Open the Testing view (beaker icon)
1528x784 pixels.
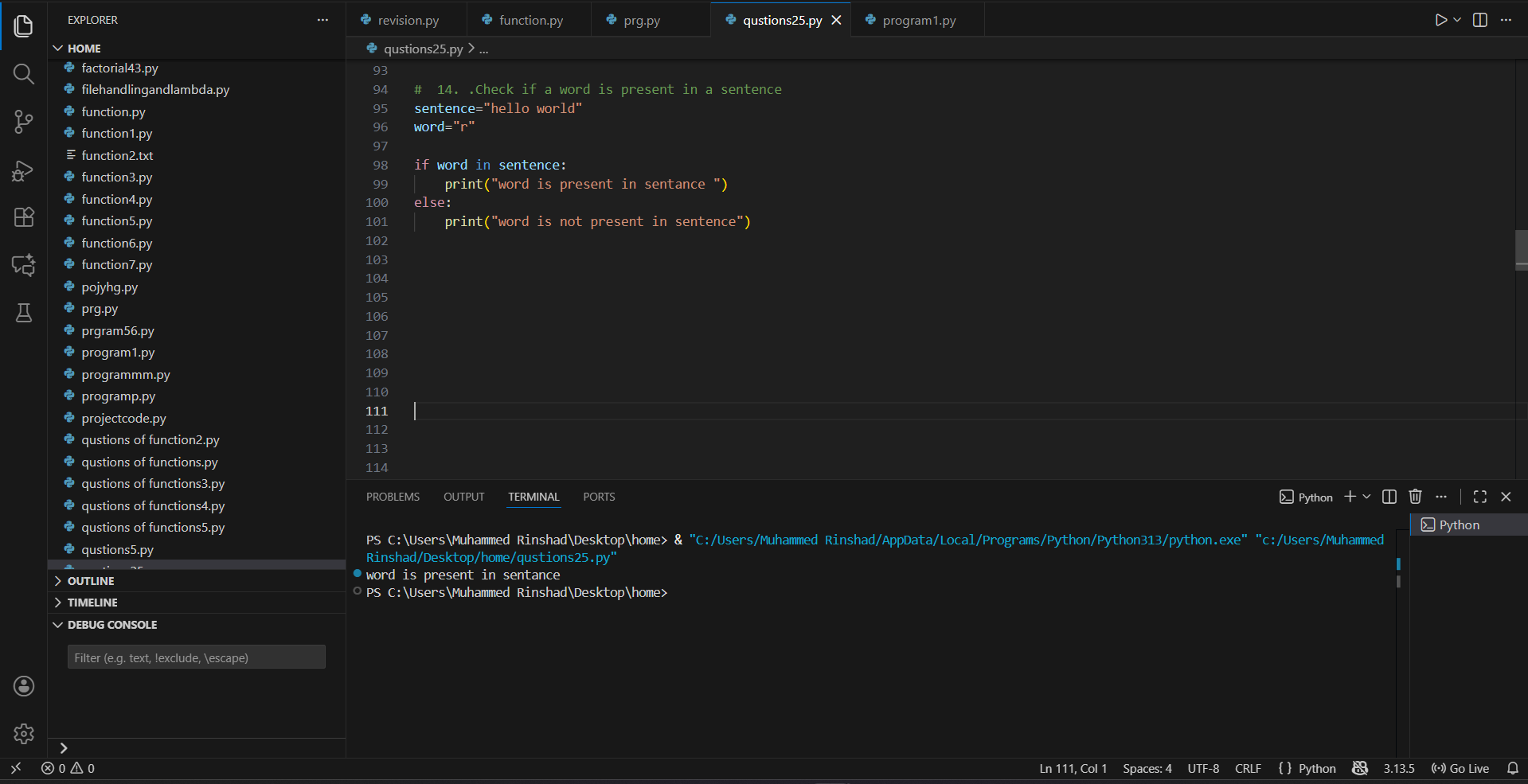pos(23,313)
